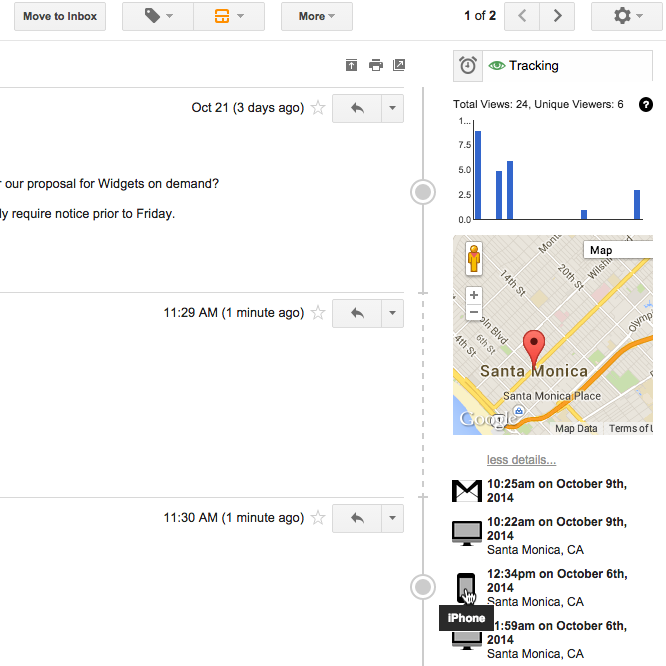666x666 pixels.
Task: Zoom in on the map
Action: click(474, 296)
